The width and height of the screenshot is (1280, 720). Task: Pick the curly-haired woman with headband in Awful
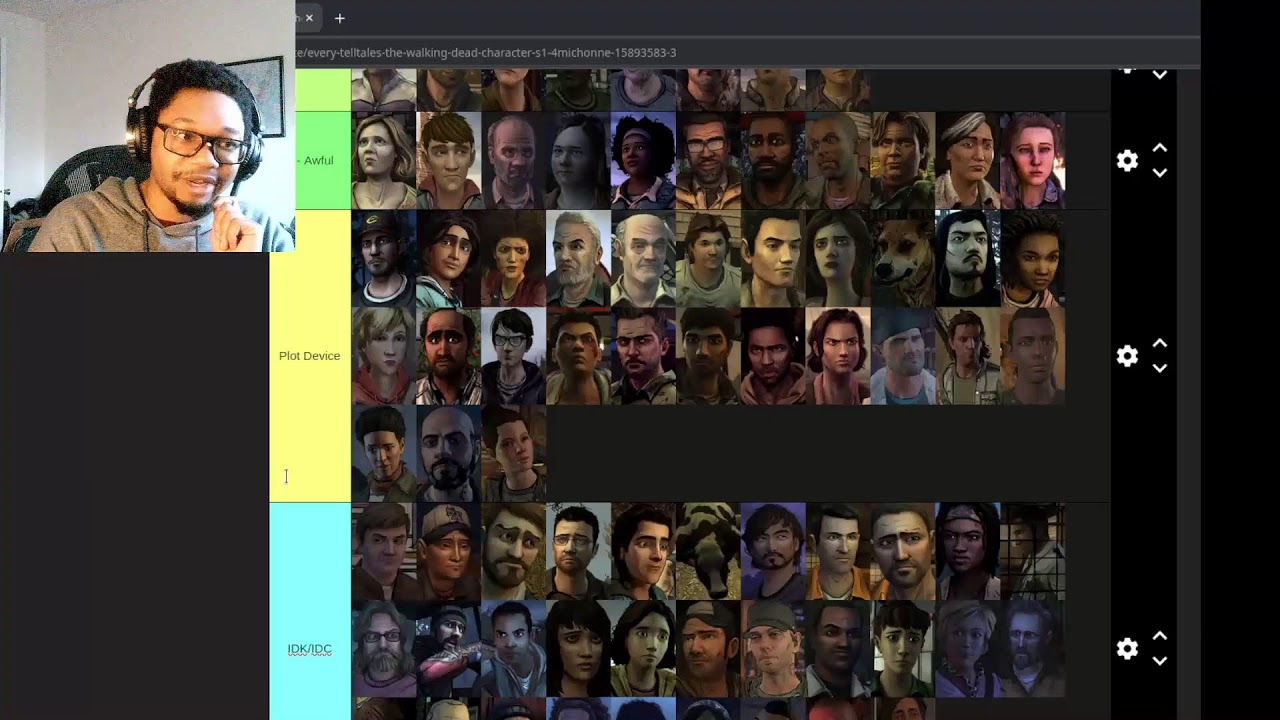pyautogui.click(x=644, y=161)
